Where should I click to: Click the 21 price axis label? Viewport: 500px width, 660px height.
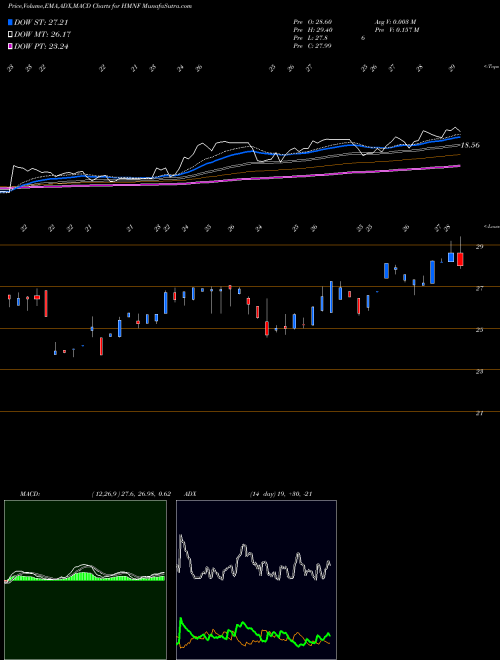(479, 413)
